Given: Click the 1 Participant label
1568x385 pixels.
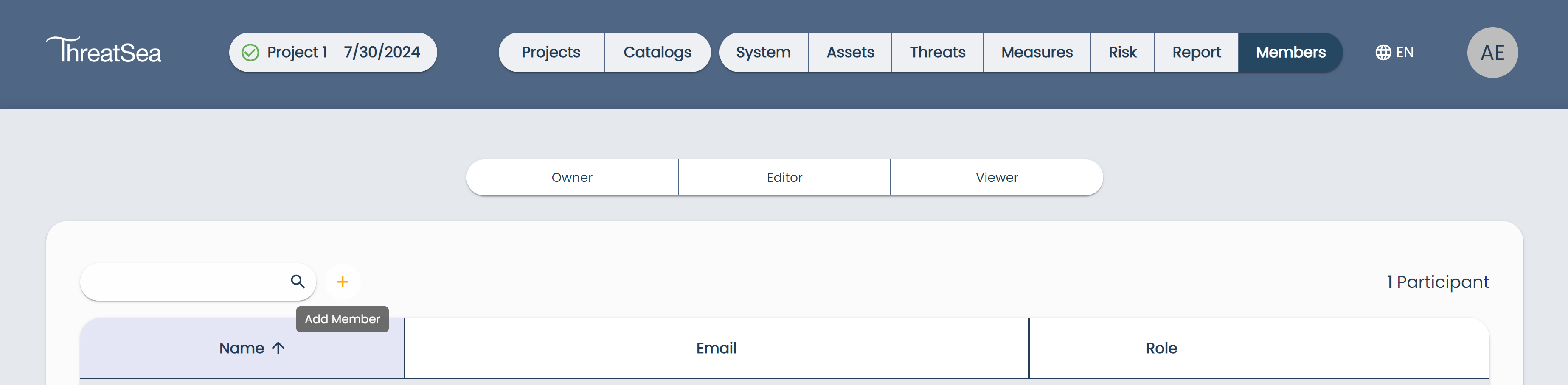Looking at the screenshot, I should coord(1437,282).
